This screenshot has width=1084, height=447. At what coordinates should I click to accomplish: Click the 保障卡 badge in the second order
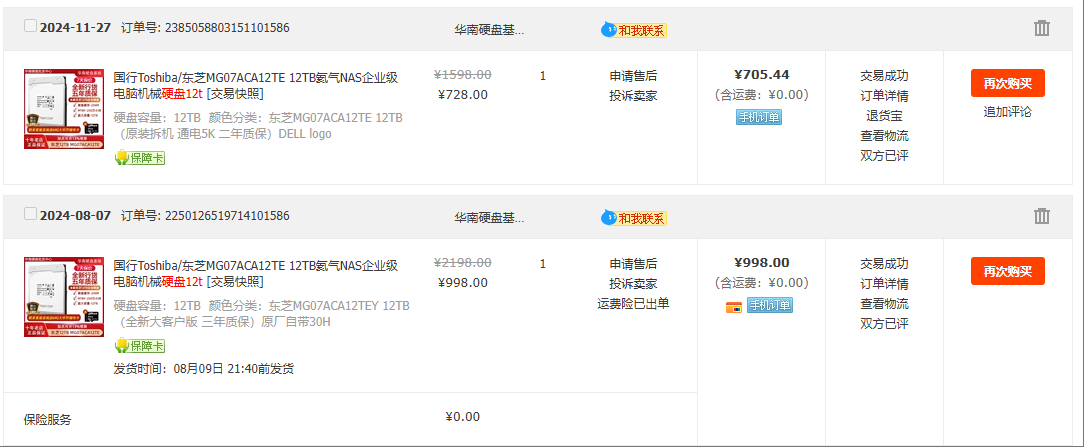pyautogui.click(x=140, y=345)
